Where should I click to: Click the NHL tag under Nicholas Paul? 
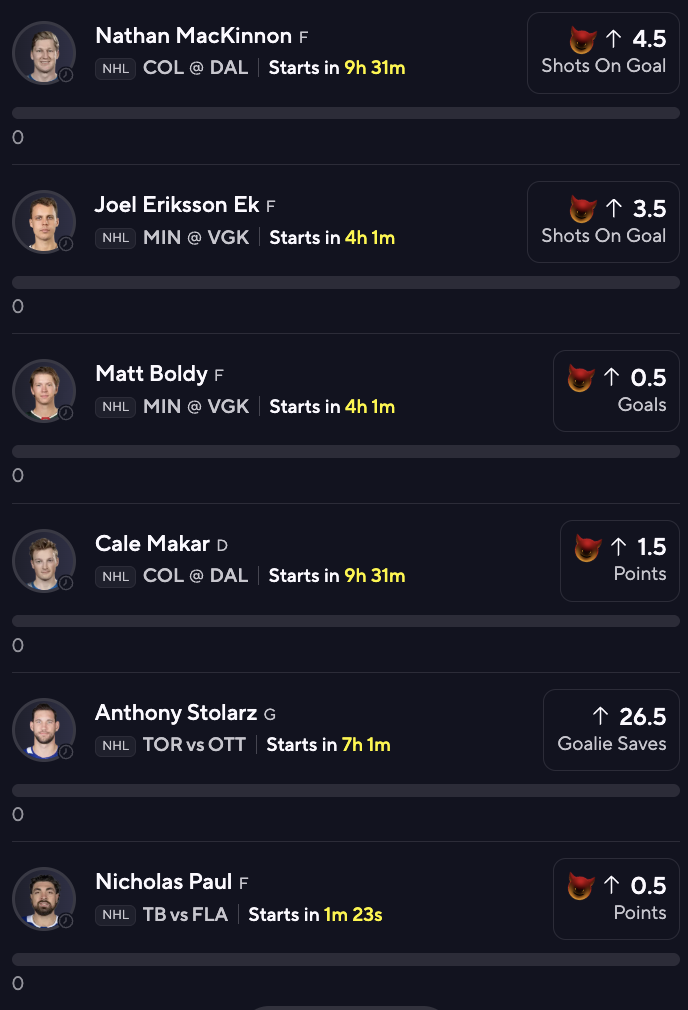pos(115,915)
